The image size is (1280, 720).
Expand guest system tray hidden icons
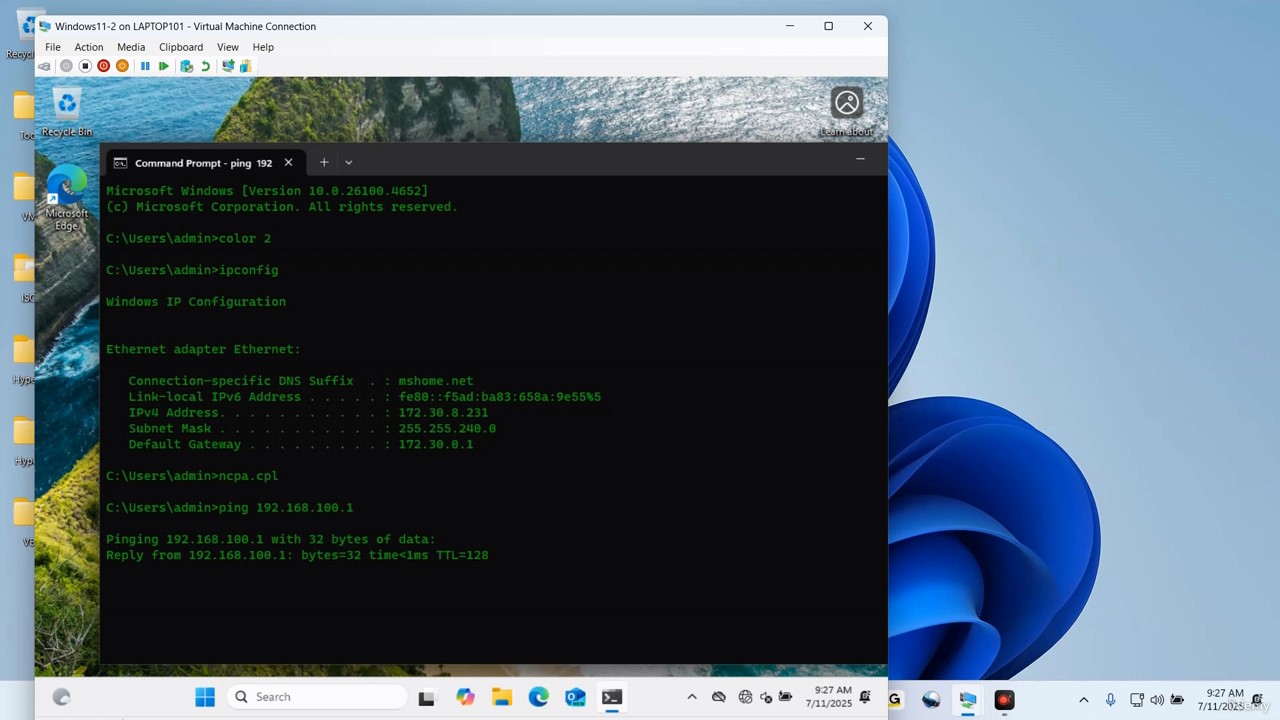pos(691,697)
